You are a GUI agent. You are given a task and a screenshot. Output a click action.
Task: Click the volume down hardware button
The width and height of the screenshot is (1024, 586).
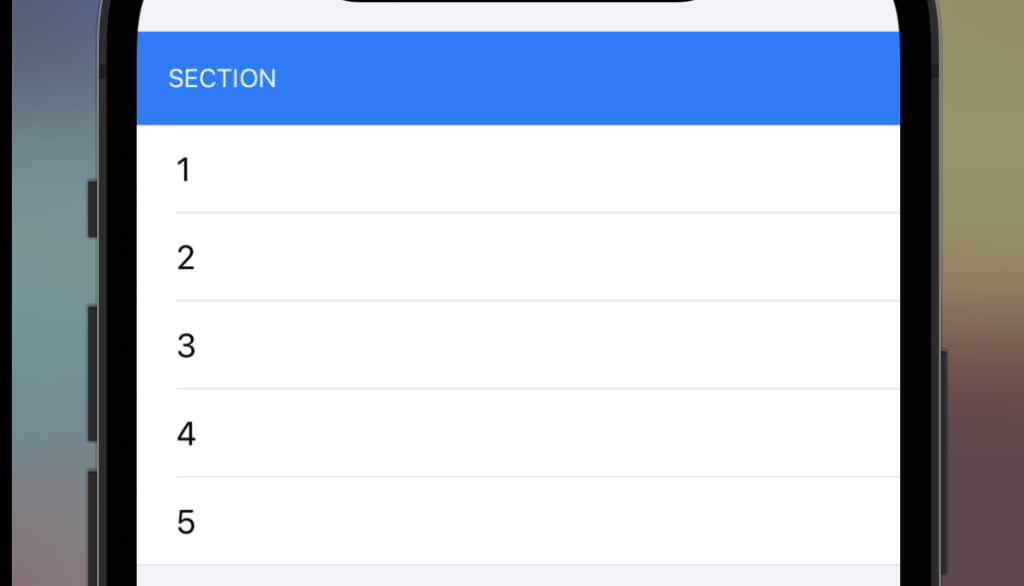92,528
